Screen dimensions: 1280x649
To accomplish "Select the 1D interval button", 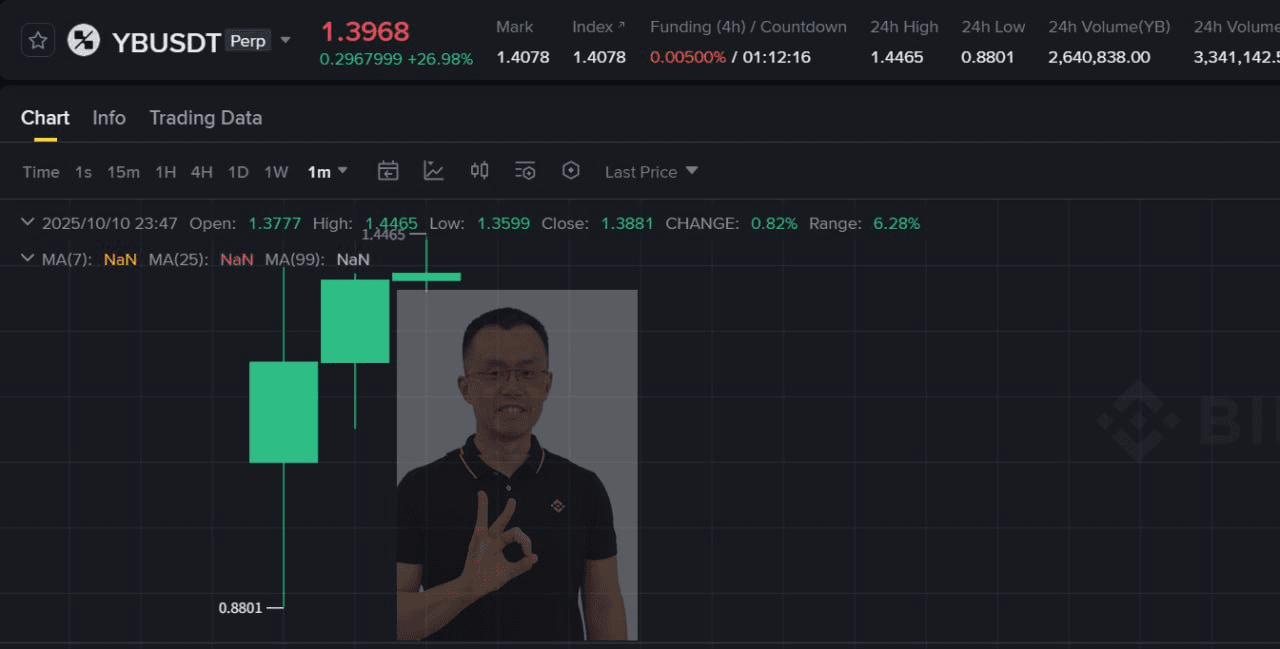I will click(x=238, y=172).
